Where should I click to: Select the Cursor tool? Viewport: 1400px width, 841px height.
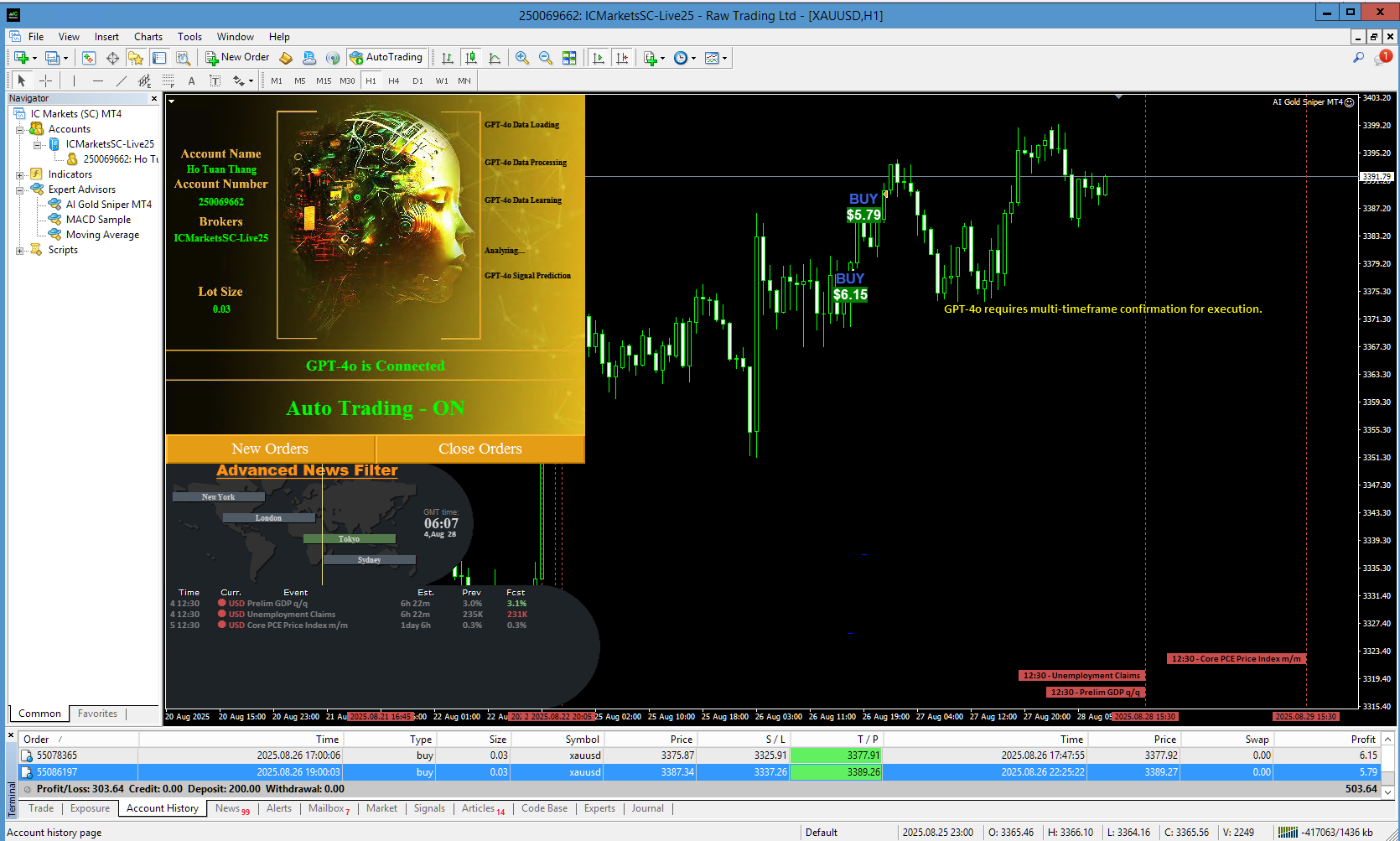[x=22, y=80]
